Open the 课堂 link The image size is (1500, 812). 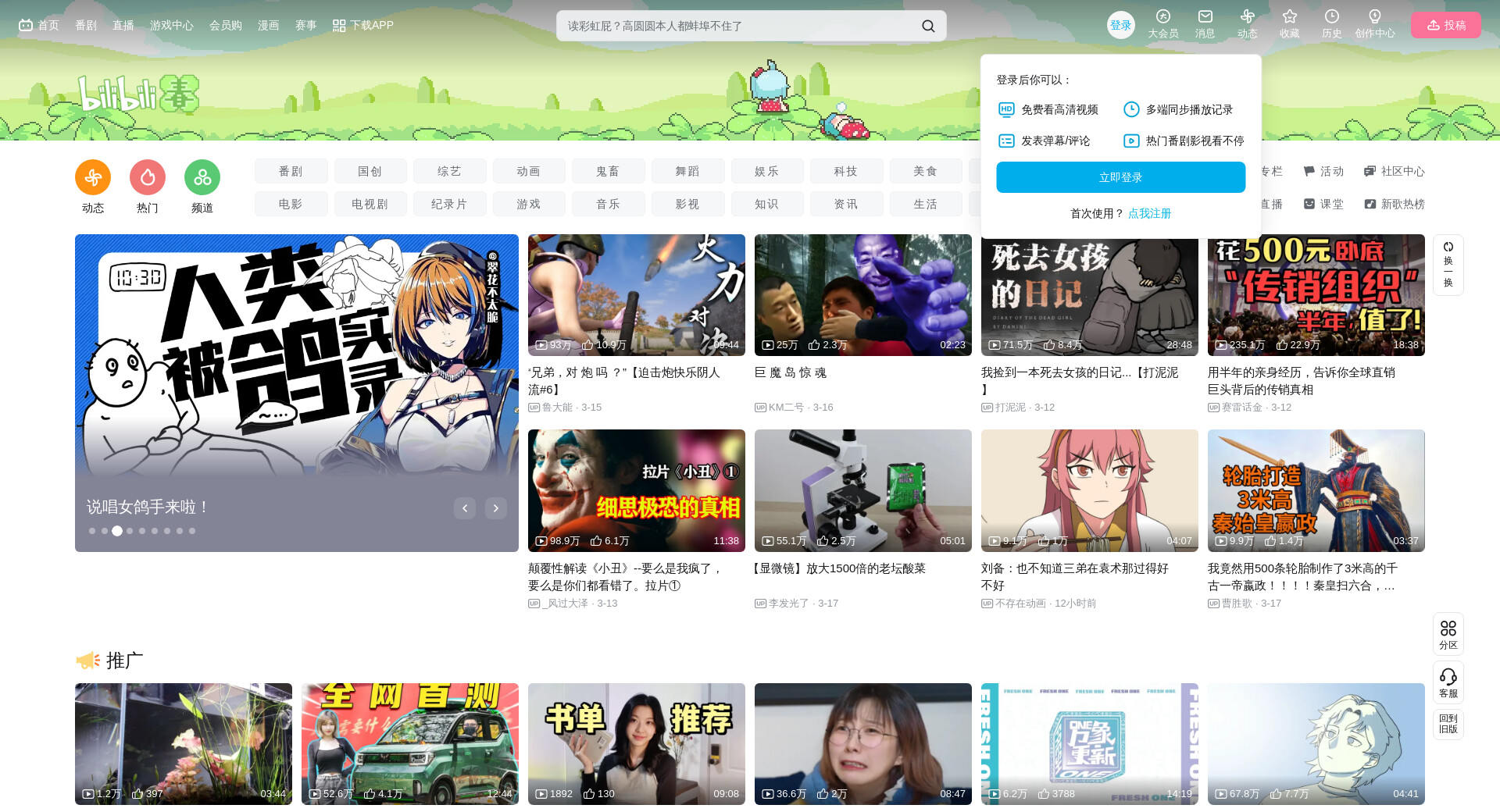(1323, 204)
